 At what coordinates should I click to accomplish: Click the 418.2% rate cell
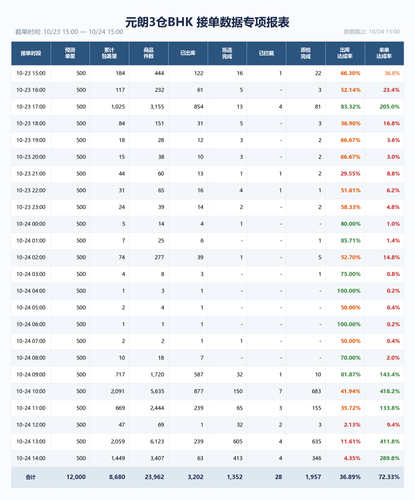[x=390, y=391]
